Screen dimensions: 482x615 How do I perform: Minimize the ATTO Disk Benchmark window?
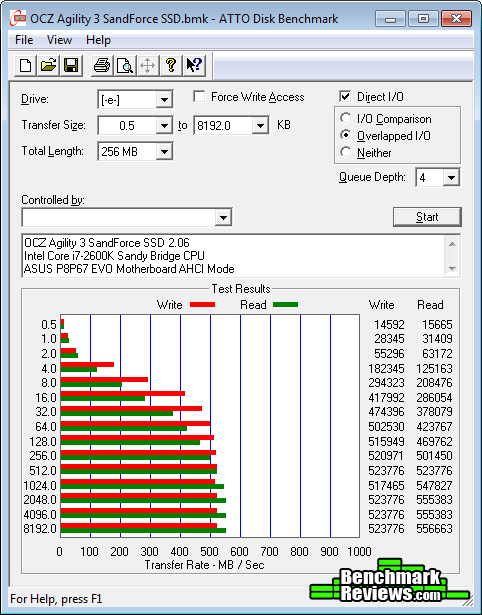pyautogui.click(x=390, y=18)
